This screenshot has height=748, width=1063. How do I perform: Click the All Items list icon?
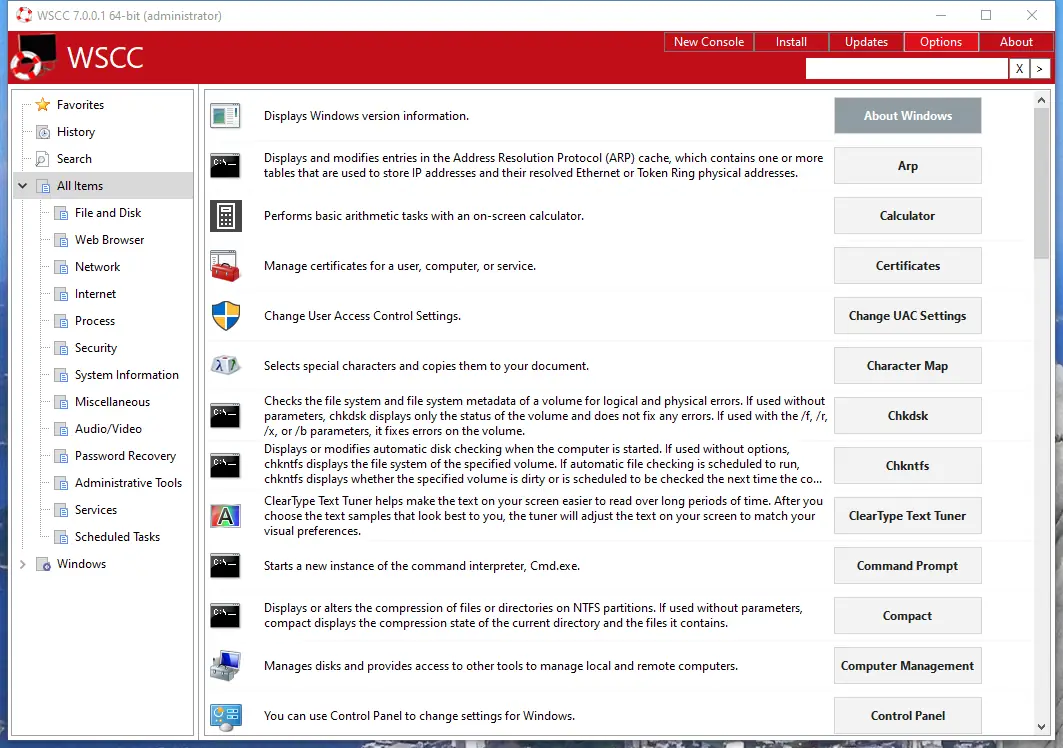43,186
